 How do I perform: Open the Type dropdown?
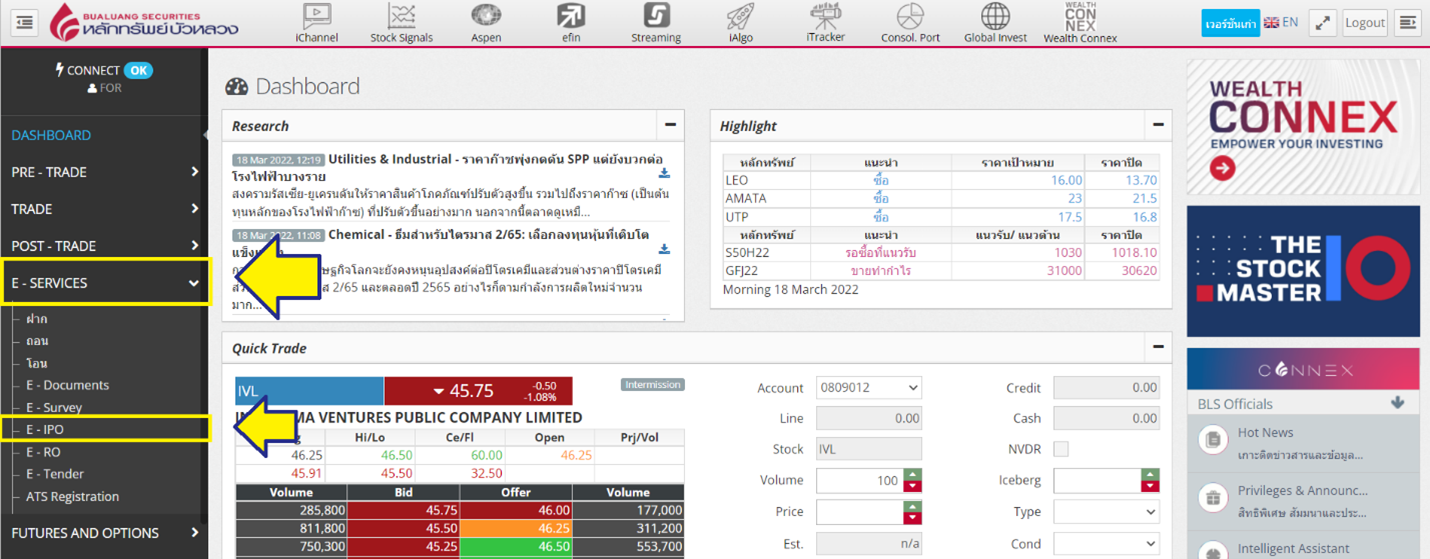(1106, 511)
